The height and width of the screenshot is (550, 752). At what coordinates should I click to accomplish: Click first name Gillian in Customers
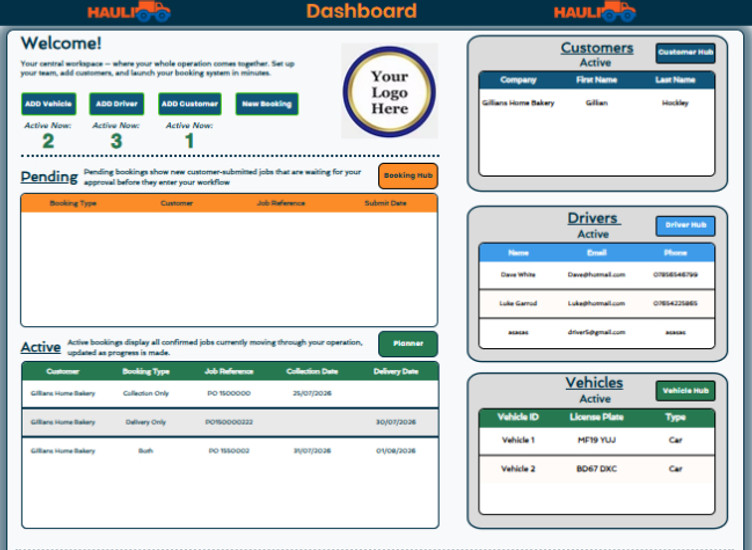[x=597, y=103]
